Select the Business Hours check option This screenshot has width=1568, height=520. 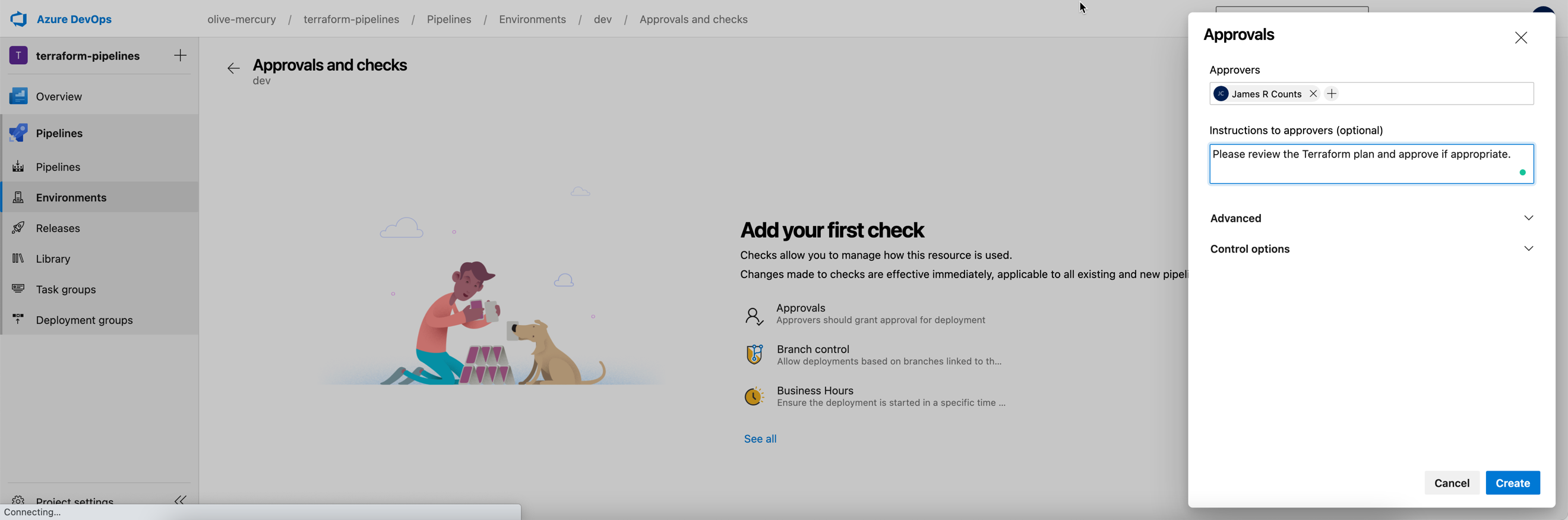875,396
